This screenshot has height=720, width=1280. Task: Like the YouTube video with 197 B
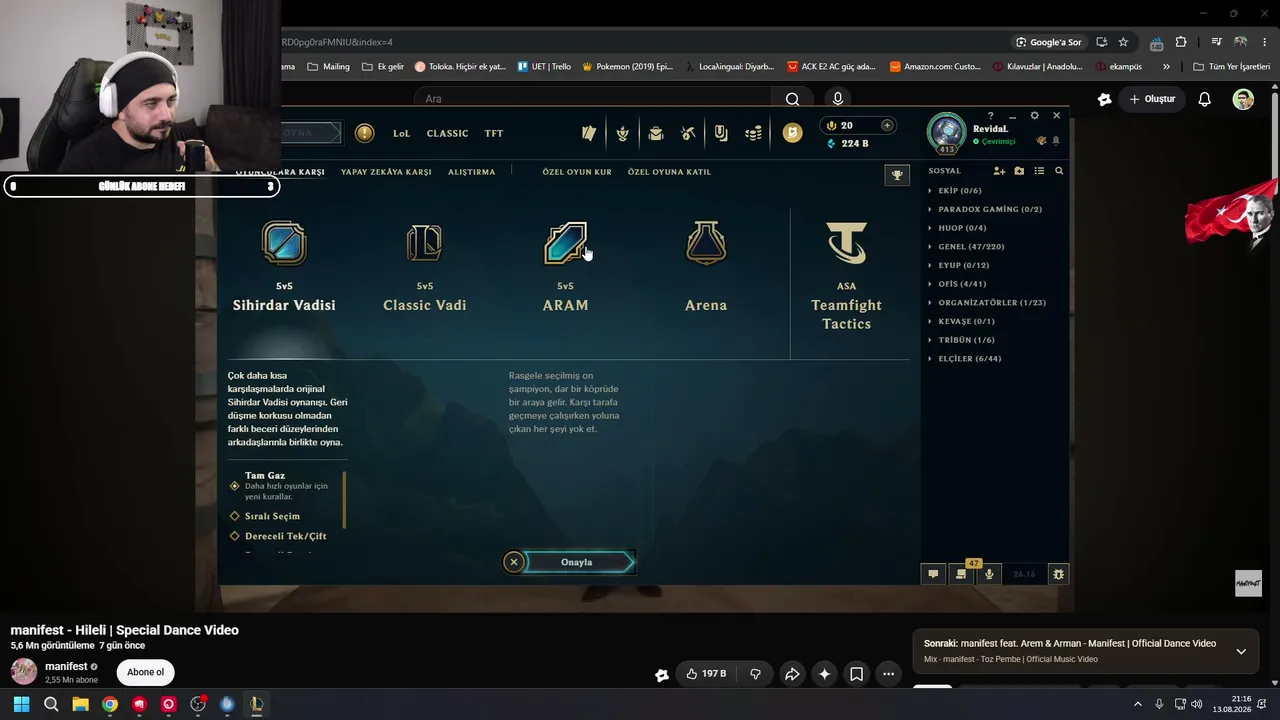click(x=706, y=674)
